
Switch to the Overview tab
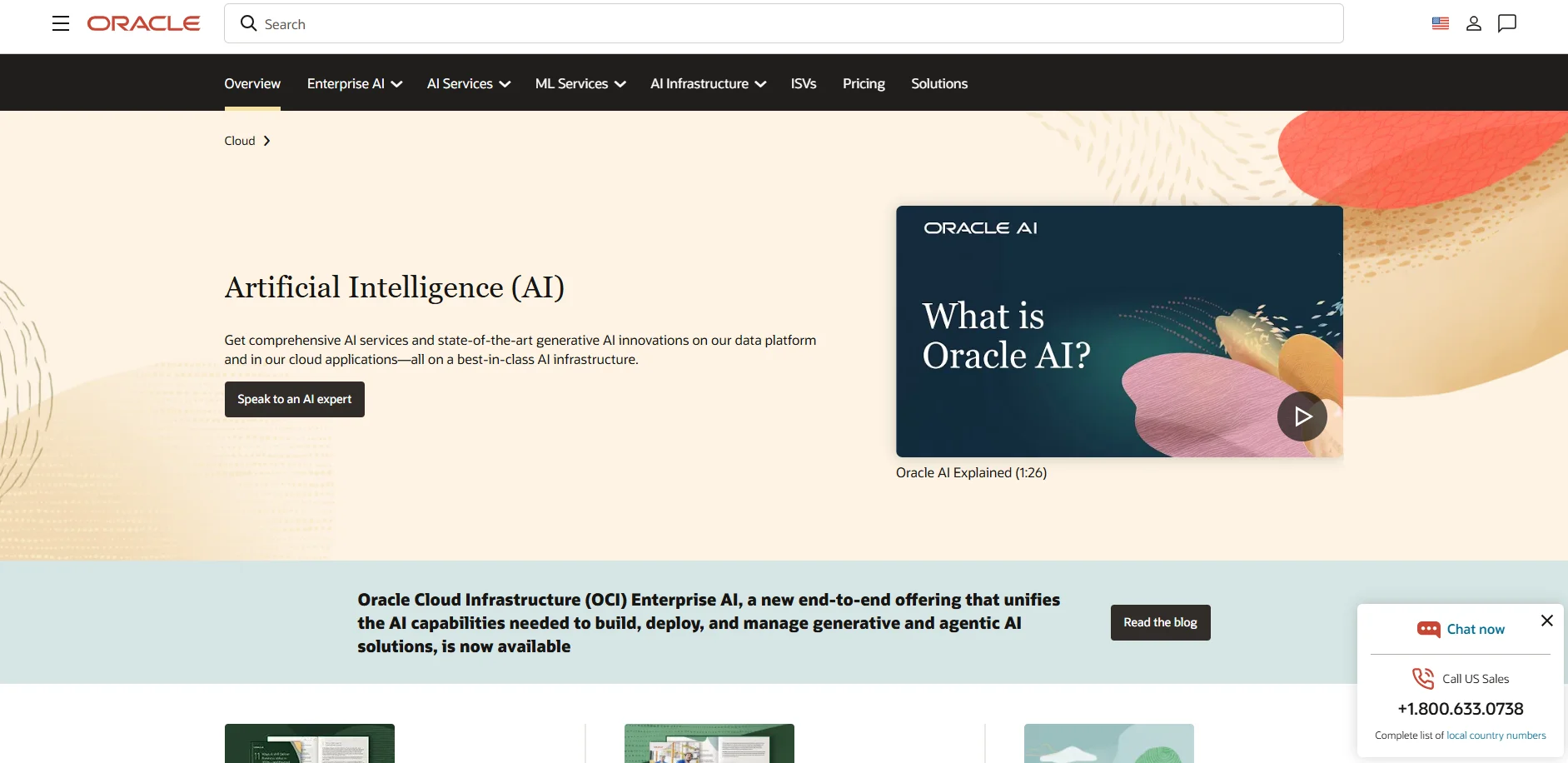click(x=251, y=83)
